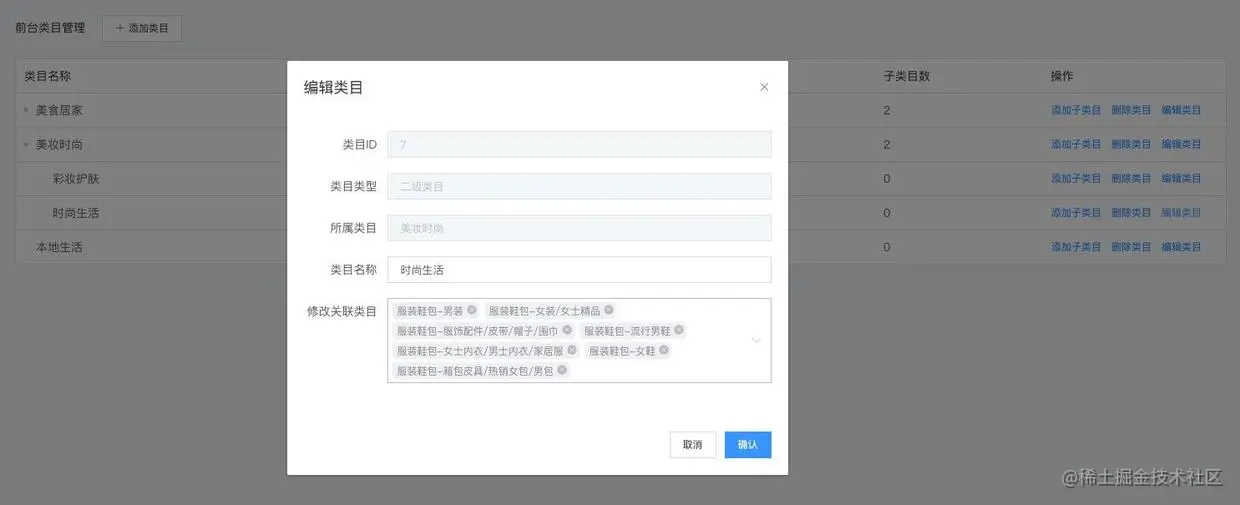Viewport: 1240px width, 505px height.
Task: Click the 取消 button
Action: click(693, 445)
